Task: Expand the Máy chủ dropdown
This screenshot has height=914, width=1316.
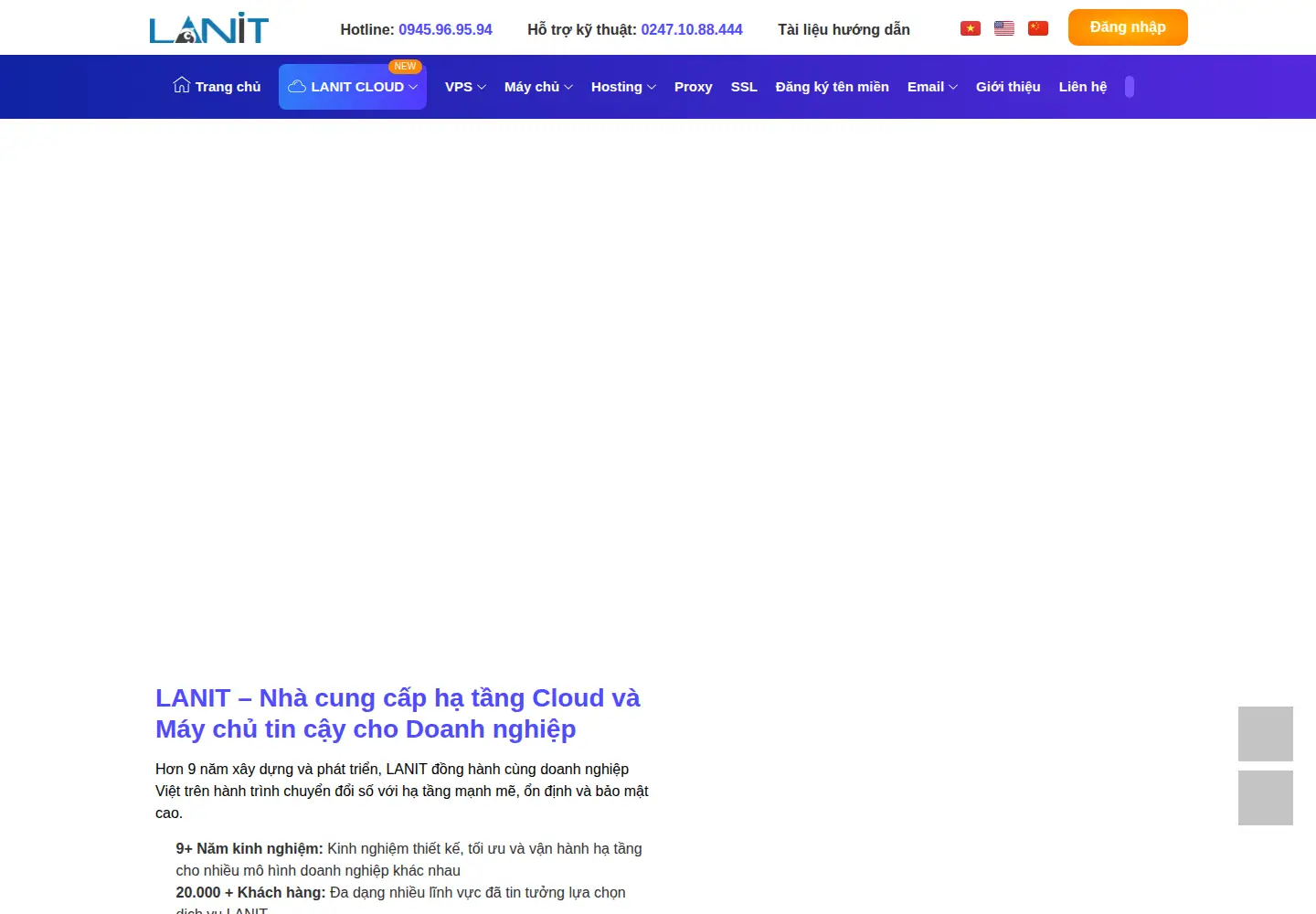Action: [538, 87]
